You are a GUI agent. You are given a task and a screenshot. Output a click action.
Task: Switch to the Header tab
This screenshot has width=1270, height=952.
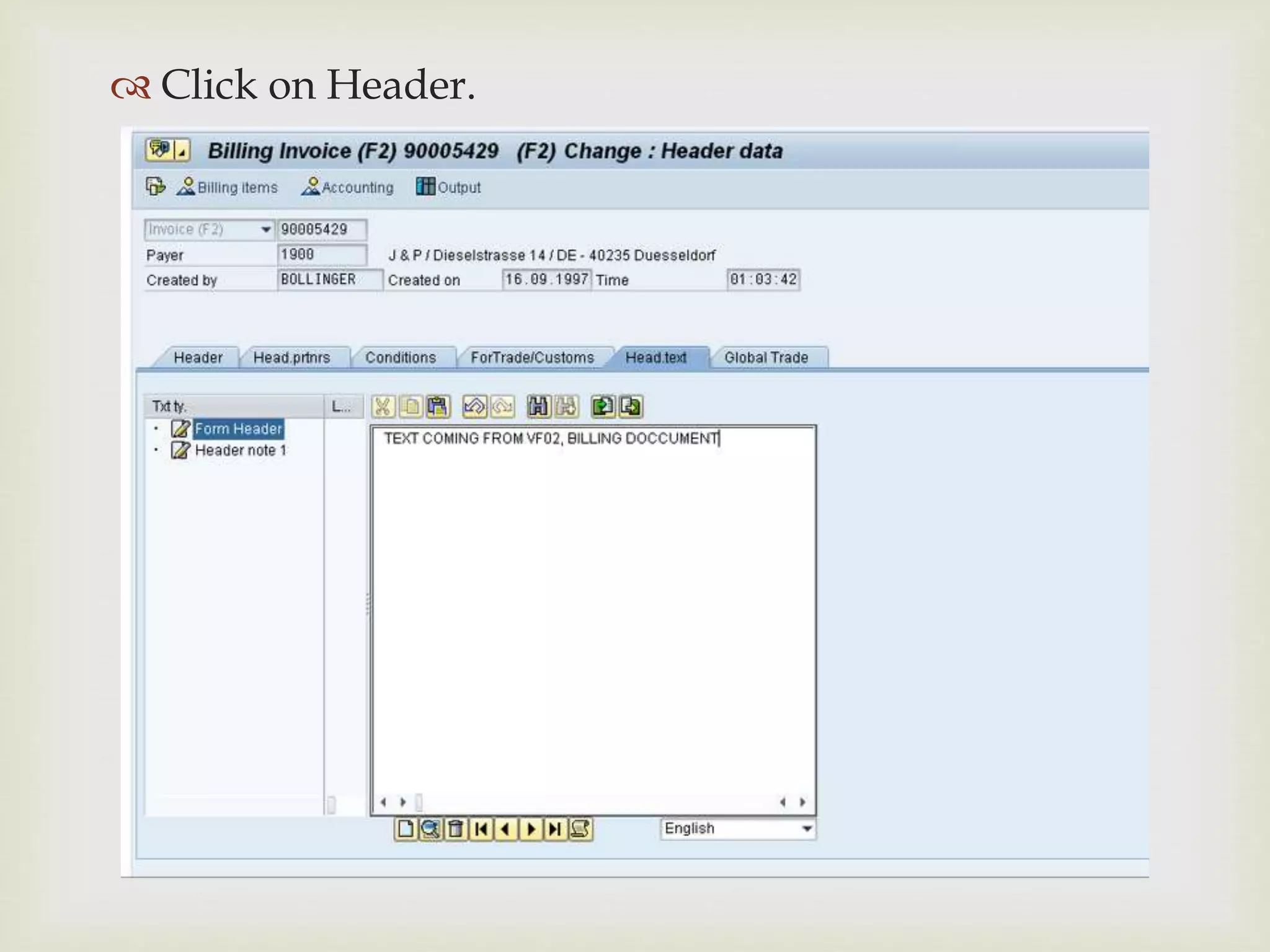(198, 358)
